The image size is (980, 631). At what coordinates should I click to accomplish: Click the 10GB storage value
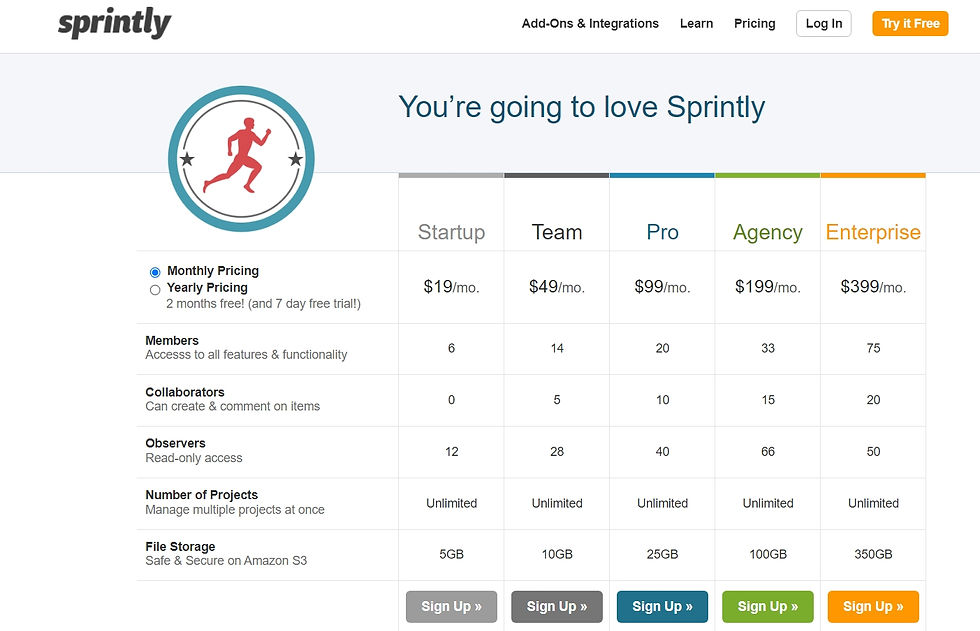coord(557,554)
